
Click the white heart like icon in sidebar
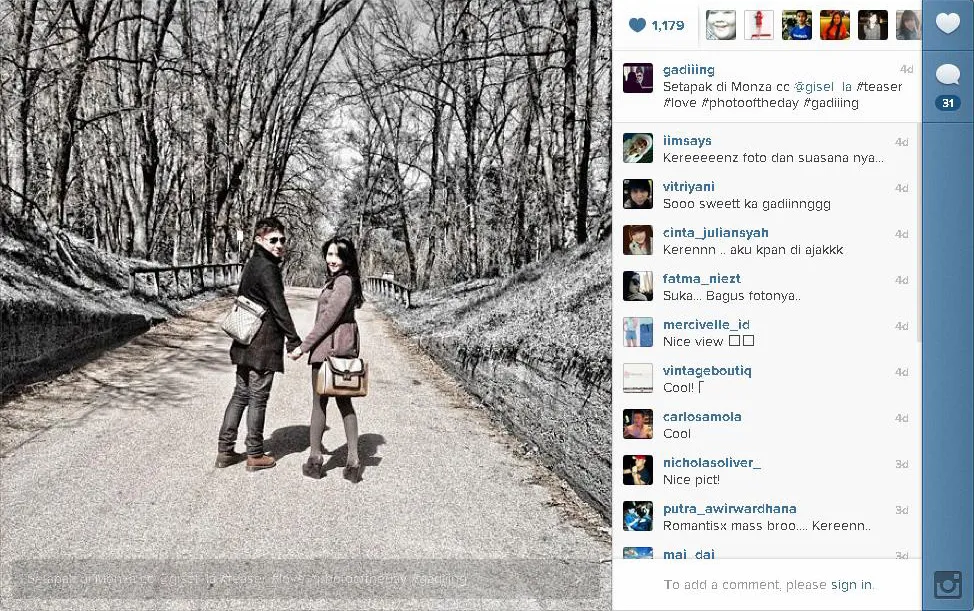[x=948, y=24]
